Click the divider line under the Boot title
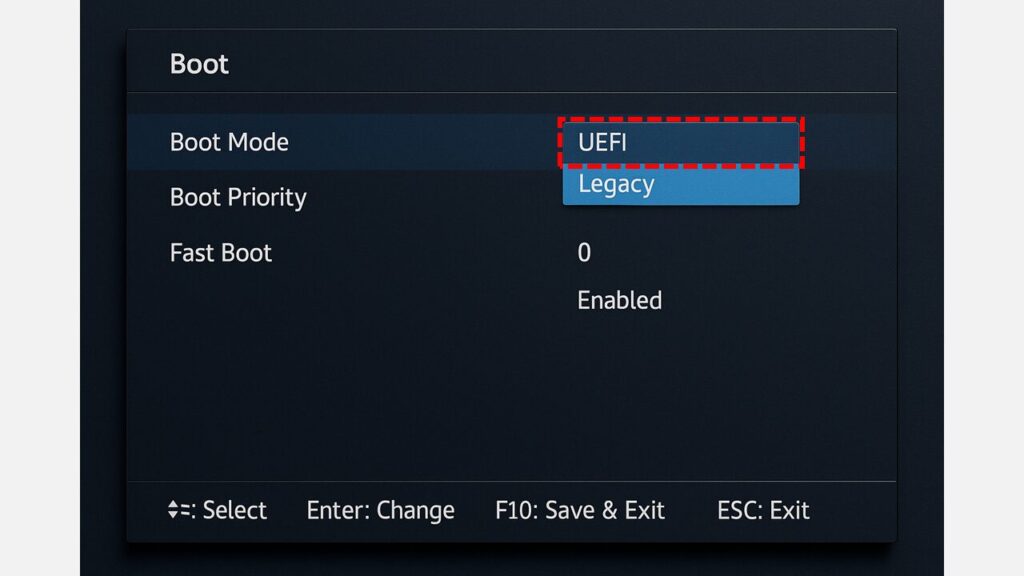The height and width of the screenshot is (576, 1024). (x=510, y=93)
